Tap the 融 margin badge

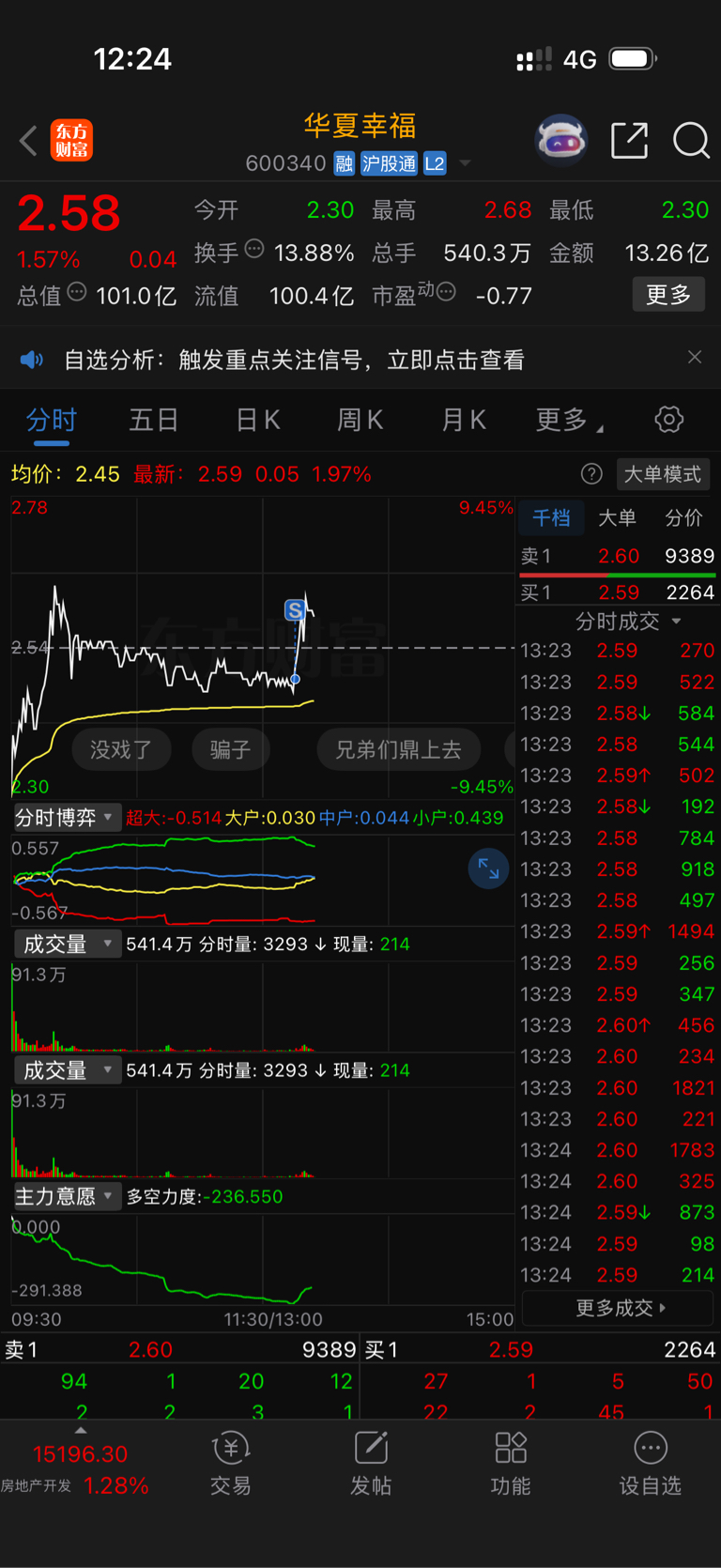[345, 163]
